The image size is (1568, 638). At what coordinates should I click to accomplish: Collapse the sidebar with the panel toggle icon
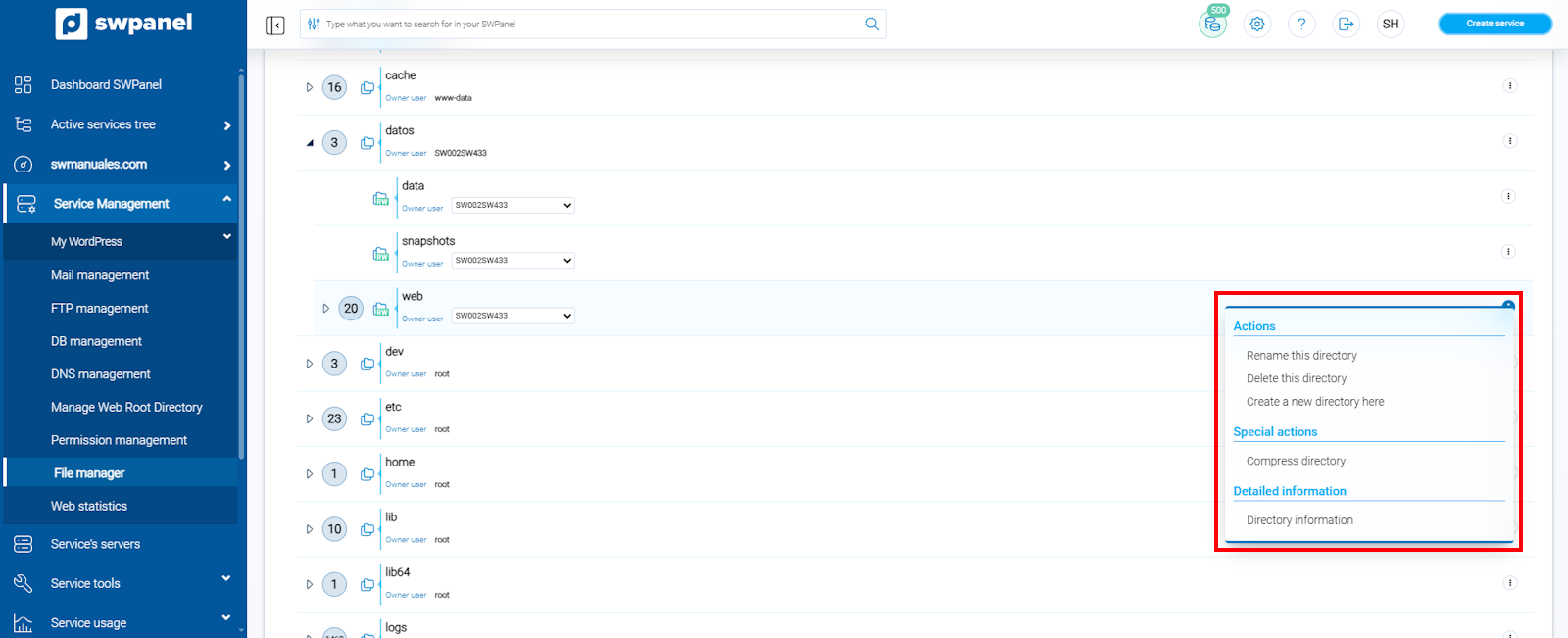(x=275, y=25)
